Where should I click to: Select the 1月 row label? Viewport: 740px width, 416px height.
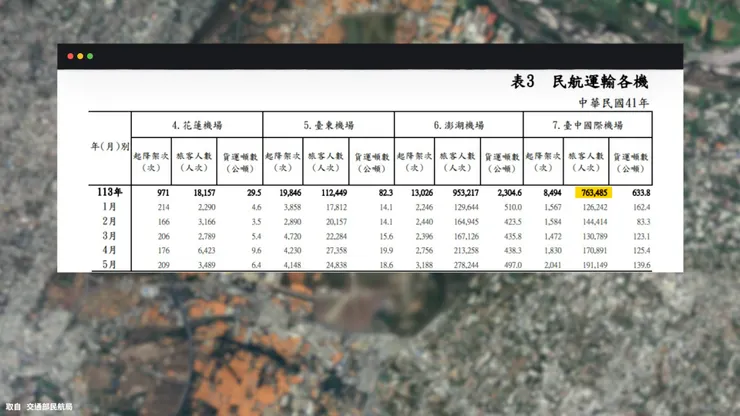click(109, 207)
